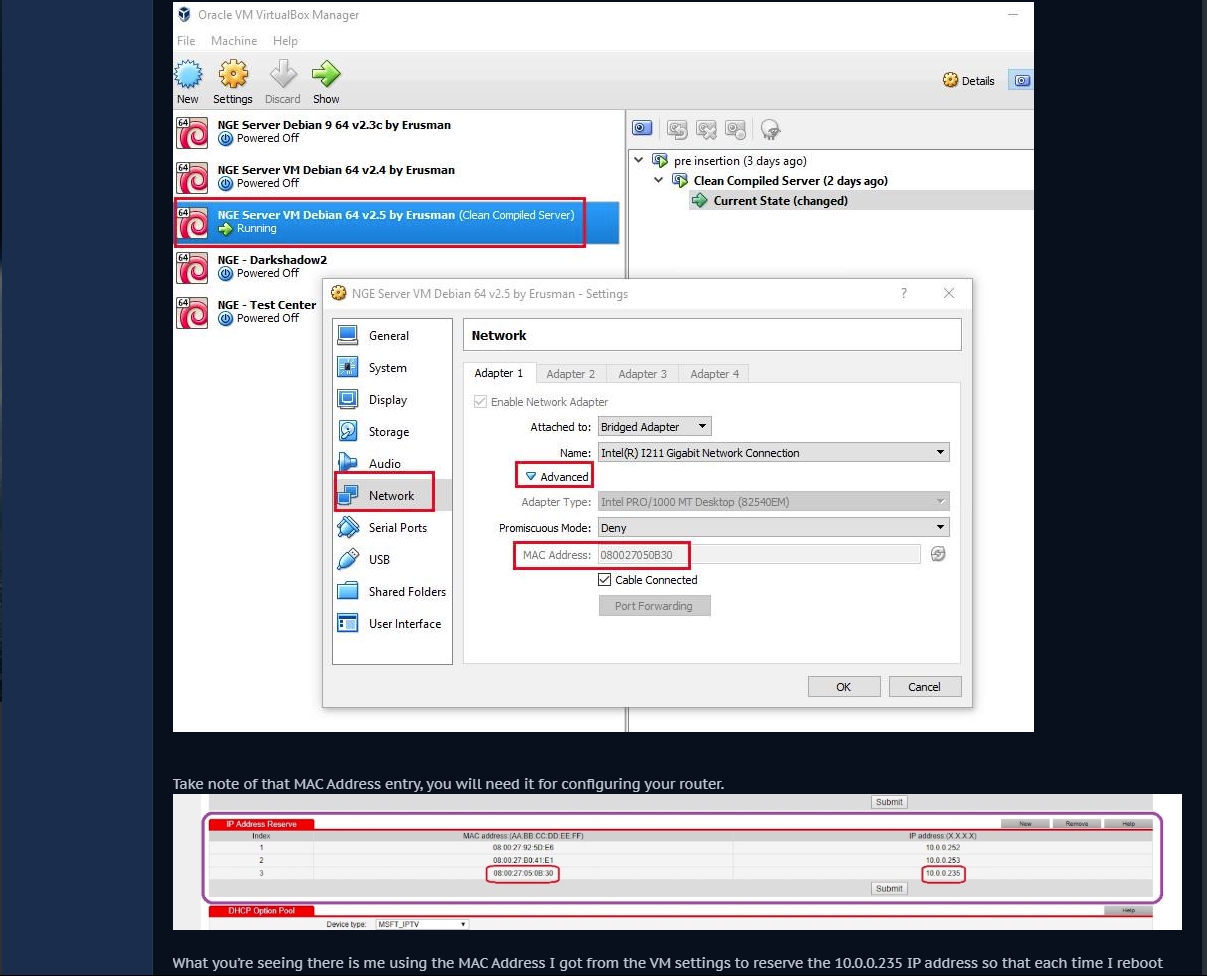Click the Clone sheep icon
Viewport: 1207px width, 976px height.
(770, 129)
